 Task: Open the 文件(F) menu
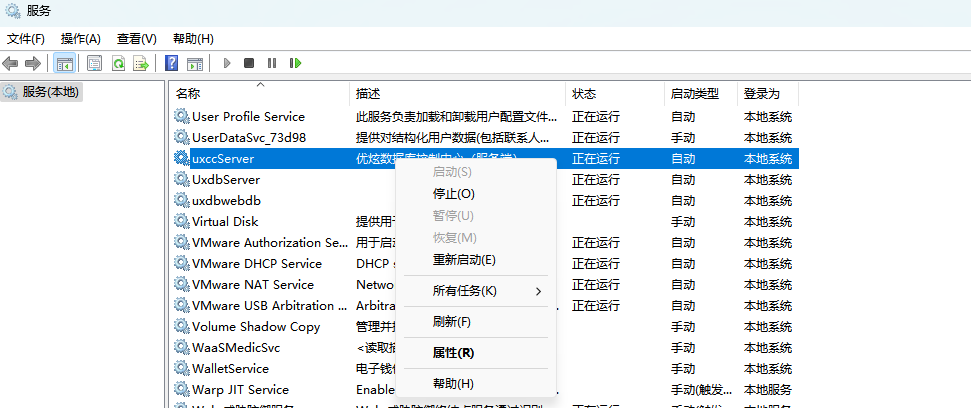click(x=26, y=38)
